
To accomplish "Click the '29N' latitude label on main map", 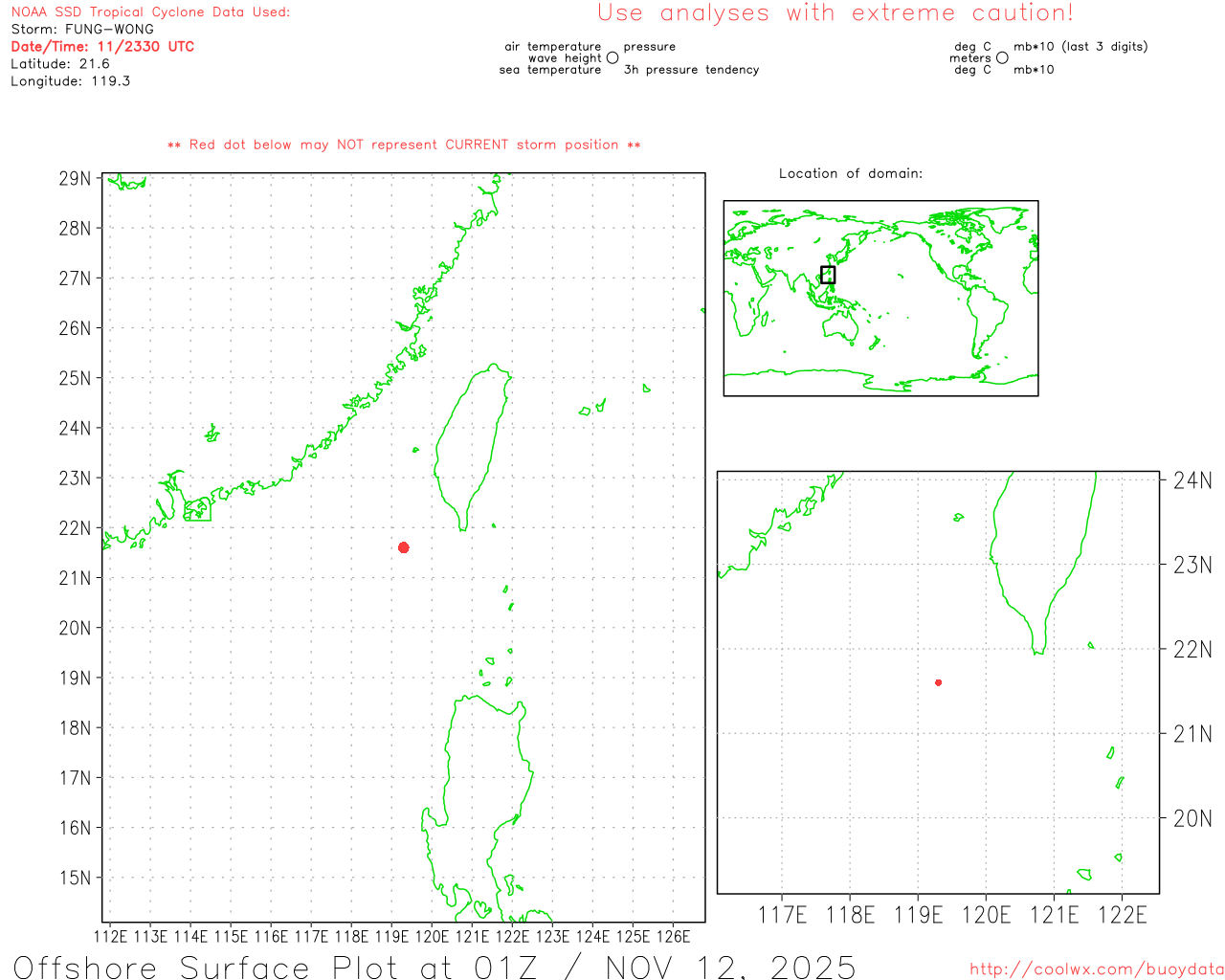I will (x=76, y=179).
